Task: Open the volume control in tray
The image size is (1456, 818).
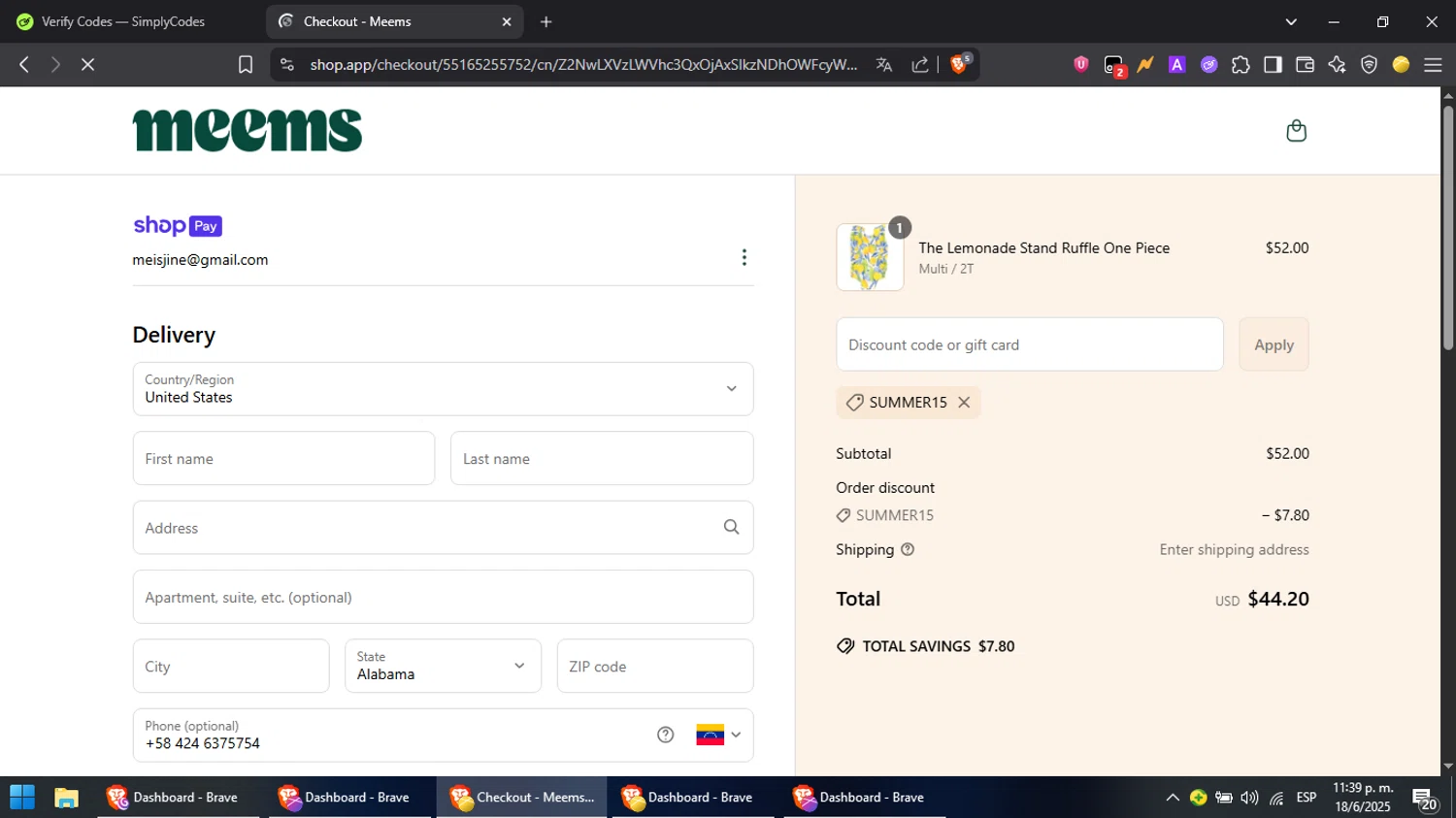Action: [x=1249, y=798]
